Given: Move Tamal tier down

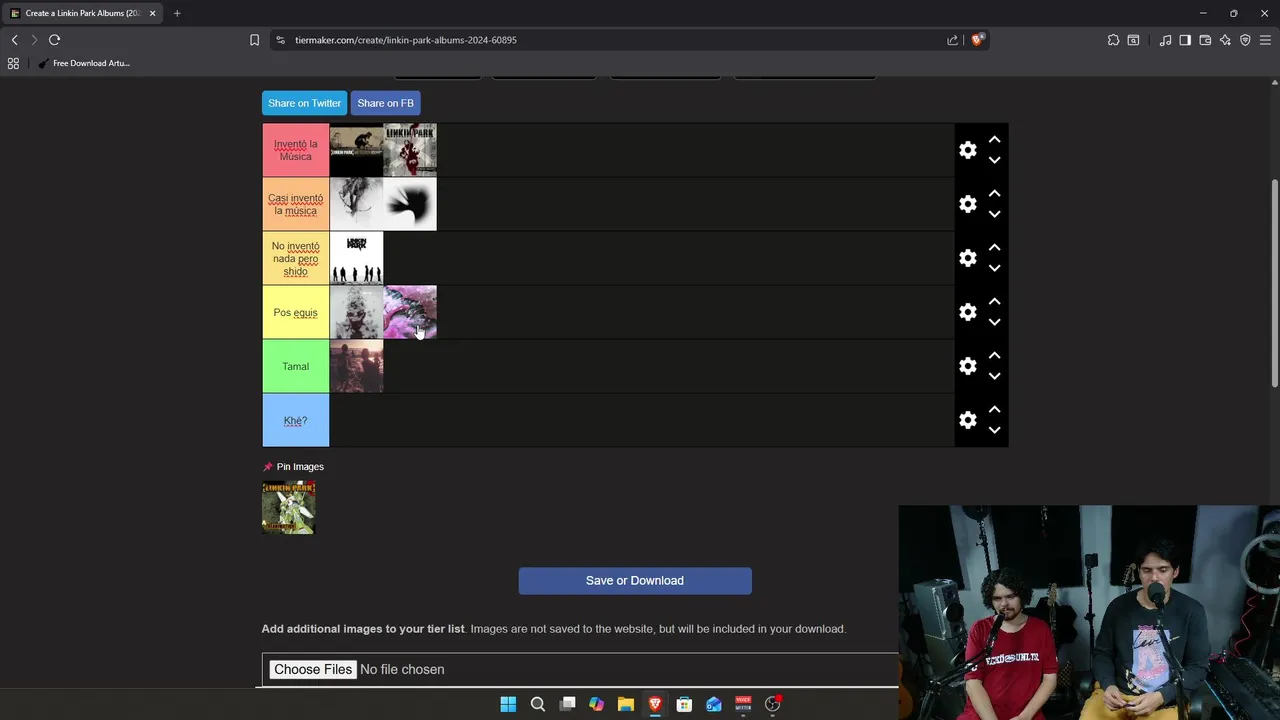Looking at the screenshot, I should point(994,376).
